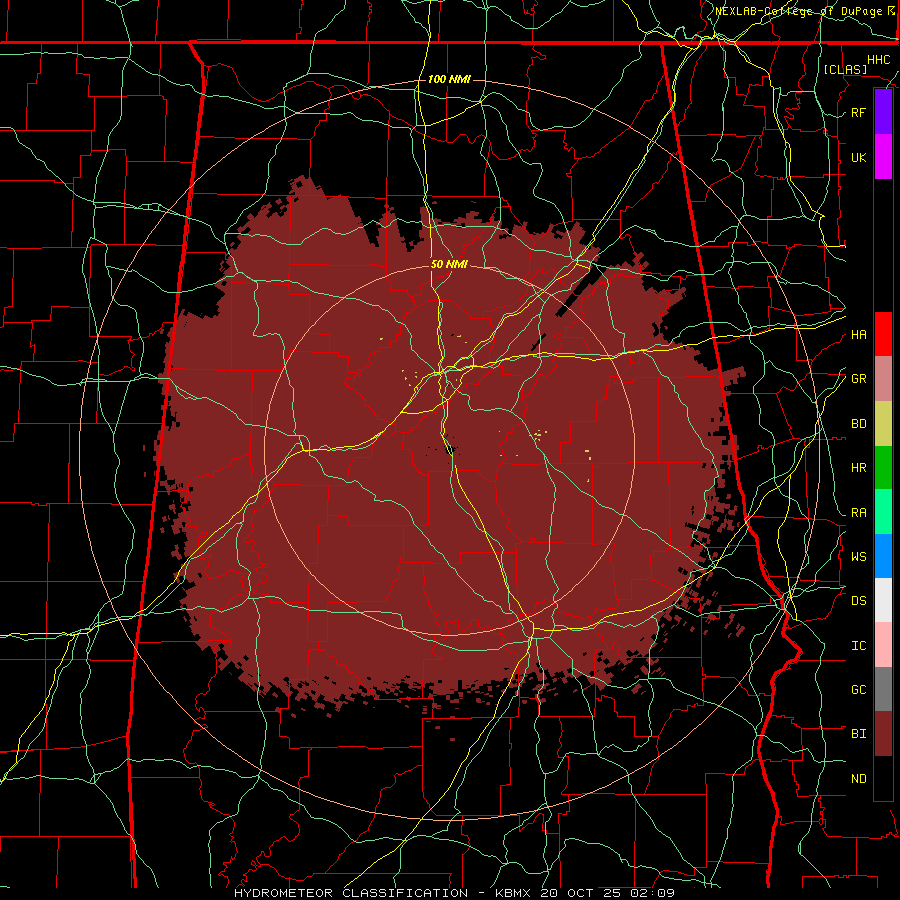Click the RA light green legend swatch
Viewport: 900px width, 900px height.
[x=883, y=512]
